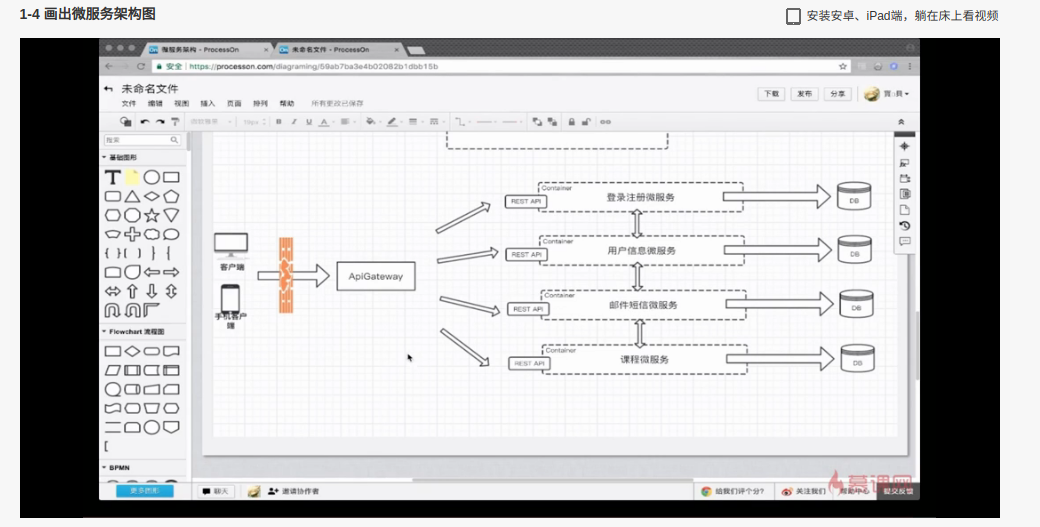Open the font color dropdown
Screen dimensions: 1040x527
325,122
